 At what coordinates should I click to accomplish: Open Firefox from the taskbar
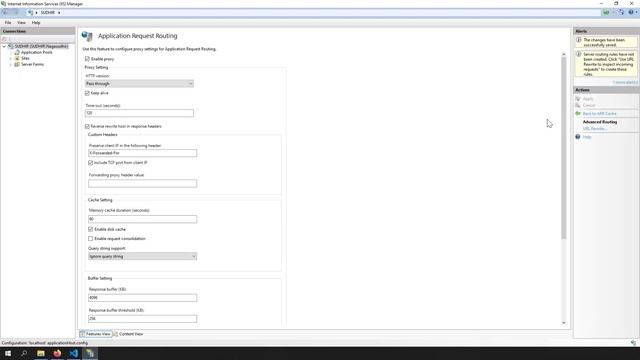tap(57, 353)
